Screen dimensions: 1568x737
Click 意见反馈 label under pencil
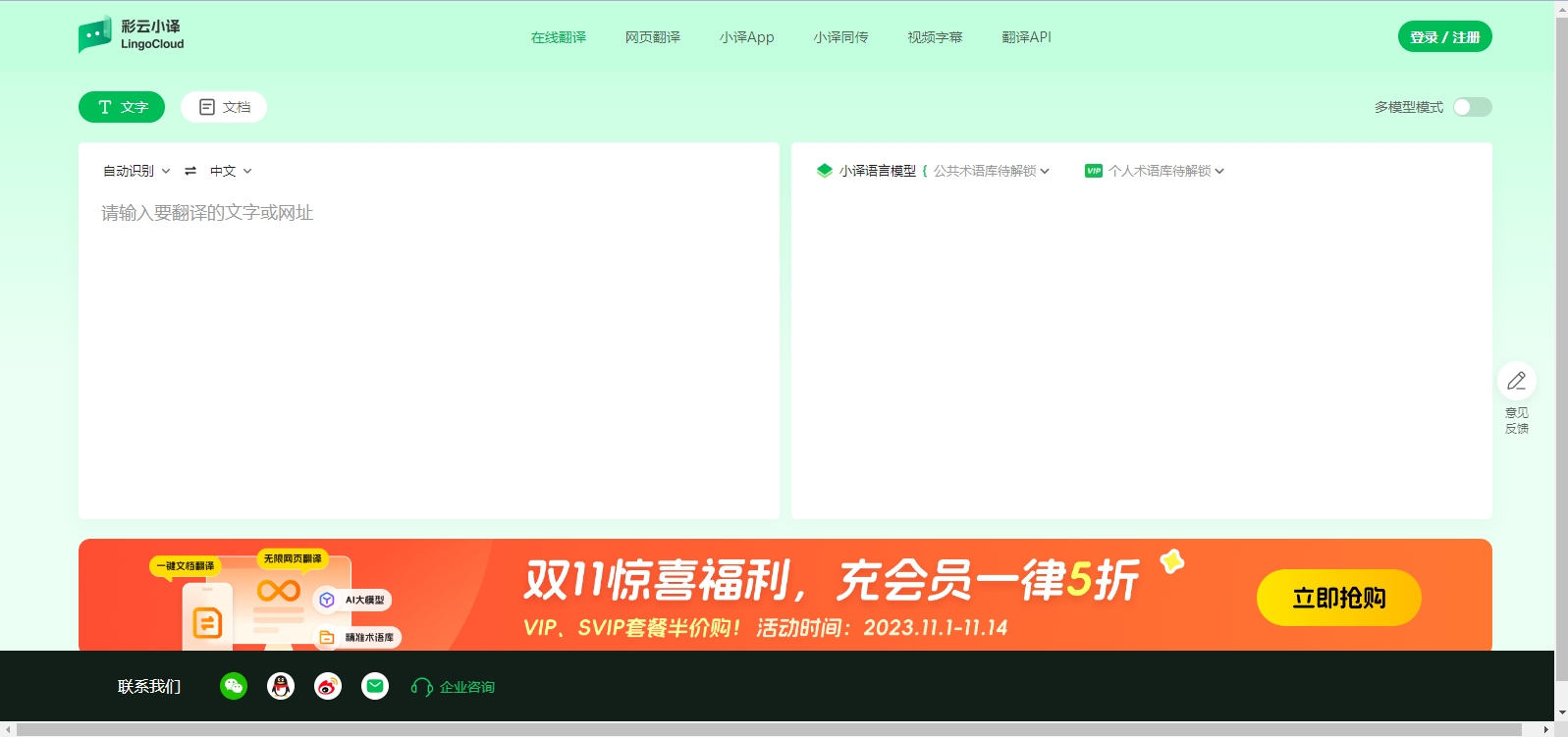tap(1517, 420)
